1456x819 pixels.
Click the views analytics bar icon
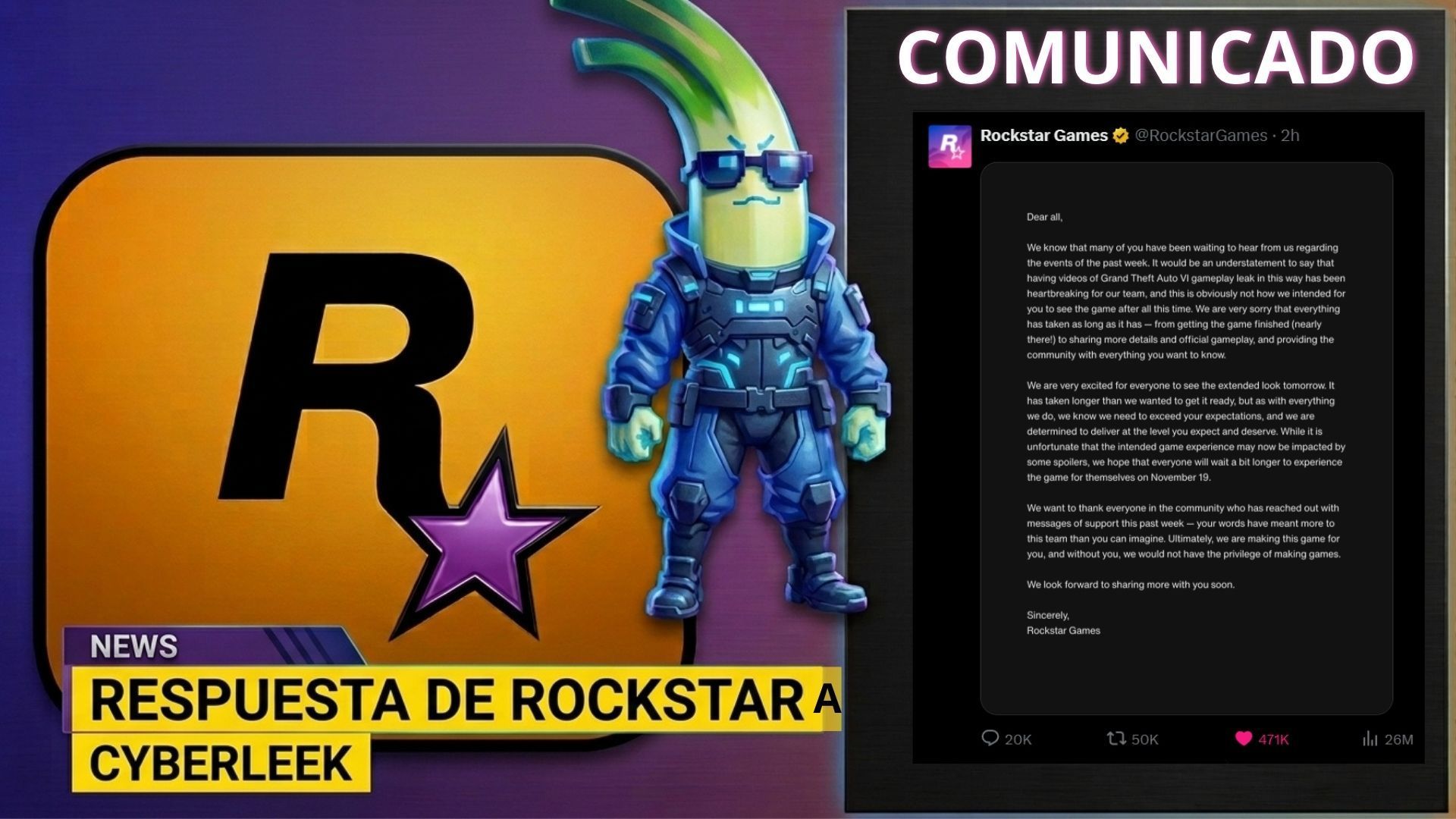(1370, 738)
